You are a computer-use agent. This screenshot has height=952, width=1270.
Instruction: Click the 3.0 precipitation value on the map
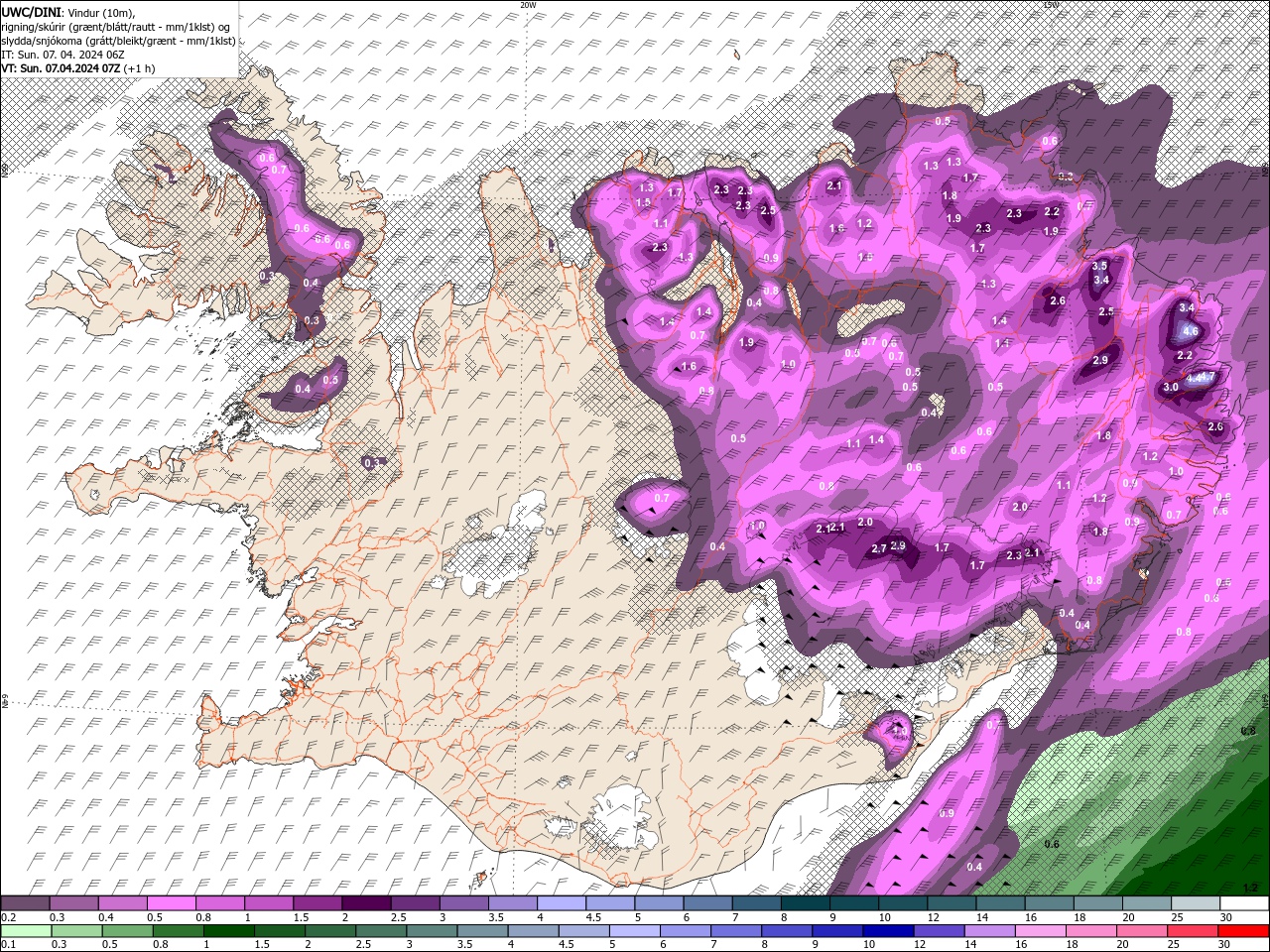click(1170, 387)
